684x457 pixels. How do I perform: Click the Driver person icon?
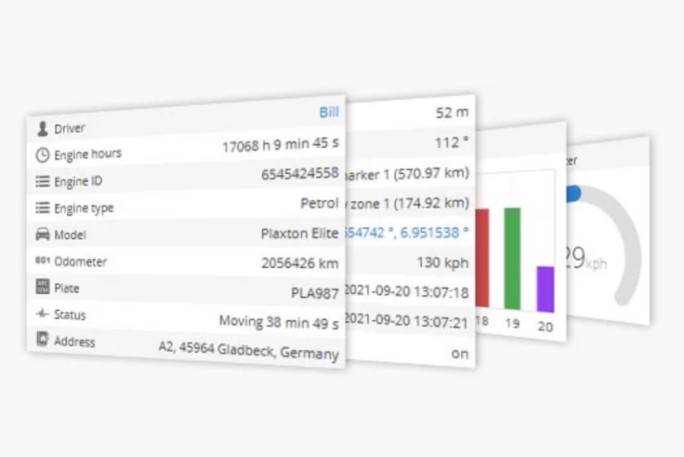pos(42,129)
